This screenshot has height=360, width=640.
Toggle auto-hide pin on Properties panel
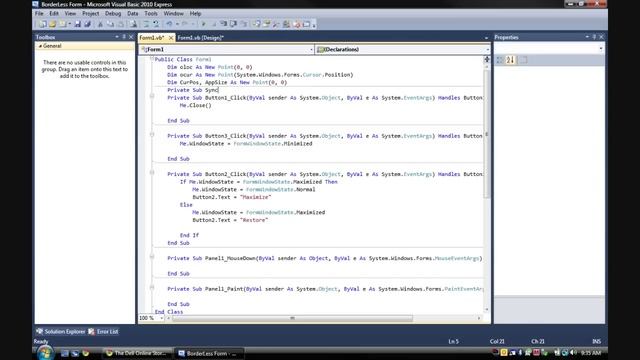click(x=594, y=37)
